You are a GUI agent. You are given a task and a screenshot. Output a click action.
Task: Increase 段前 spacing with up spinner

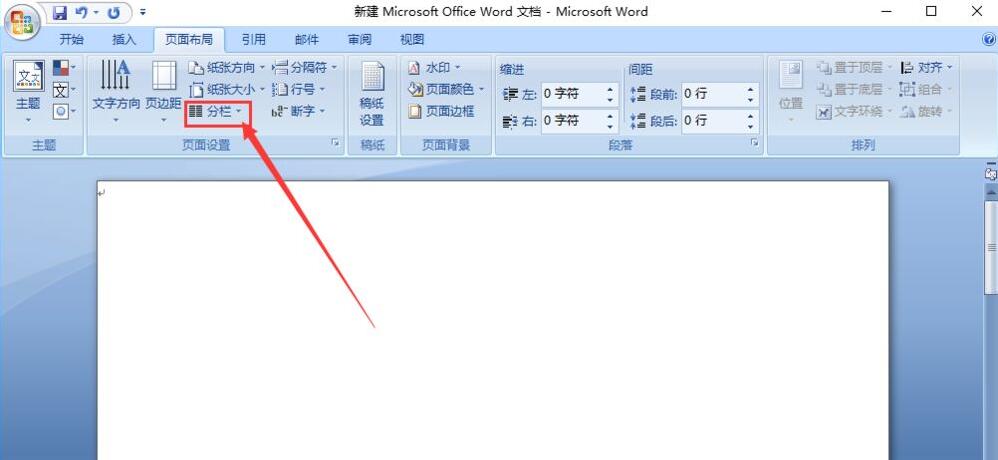tap(752, 89)
